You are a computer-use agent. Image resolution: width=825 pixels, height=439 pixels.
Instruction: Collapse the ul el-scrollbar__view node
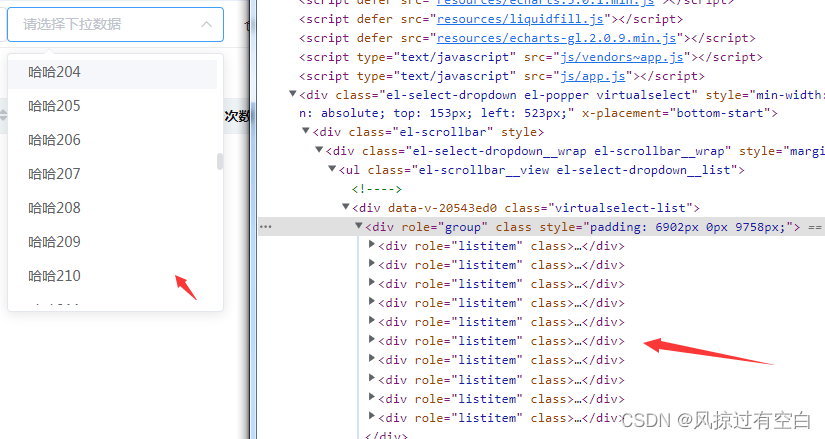click(x=332, y=168)
